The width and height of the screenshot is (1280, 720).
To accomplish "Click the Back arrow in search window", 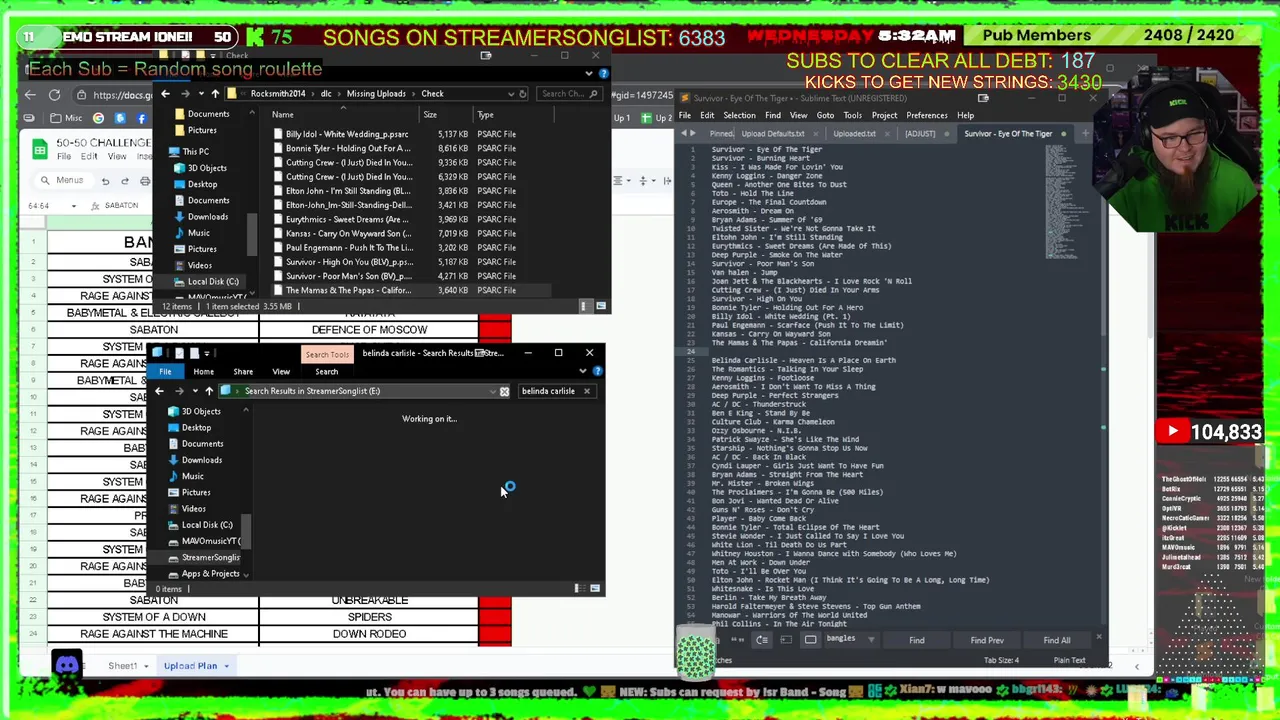I will (x=159, y=391).
